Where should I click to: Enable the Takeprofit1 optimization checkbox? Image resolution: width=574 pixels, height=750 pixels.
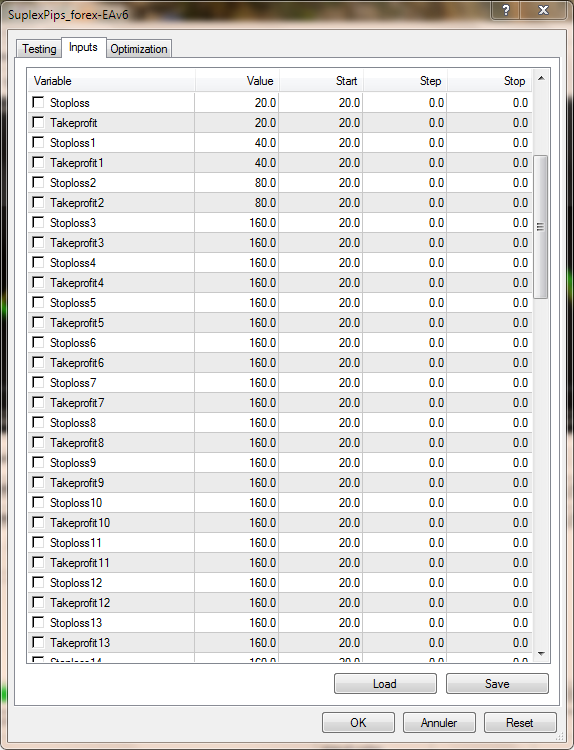[38, 162]
